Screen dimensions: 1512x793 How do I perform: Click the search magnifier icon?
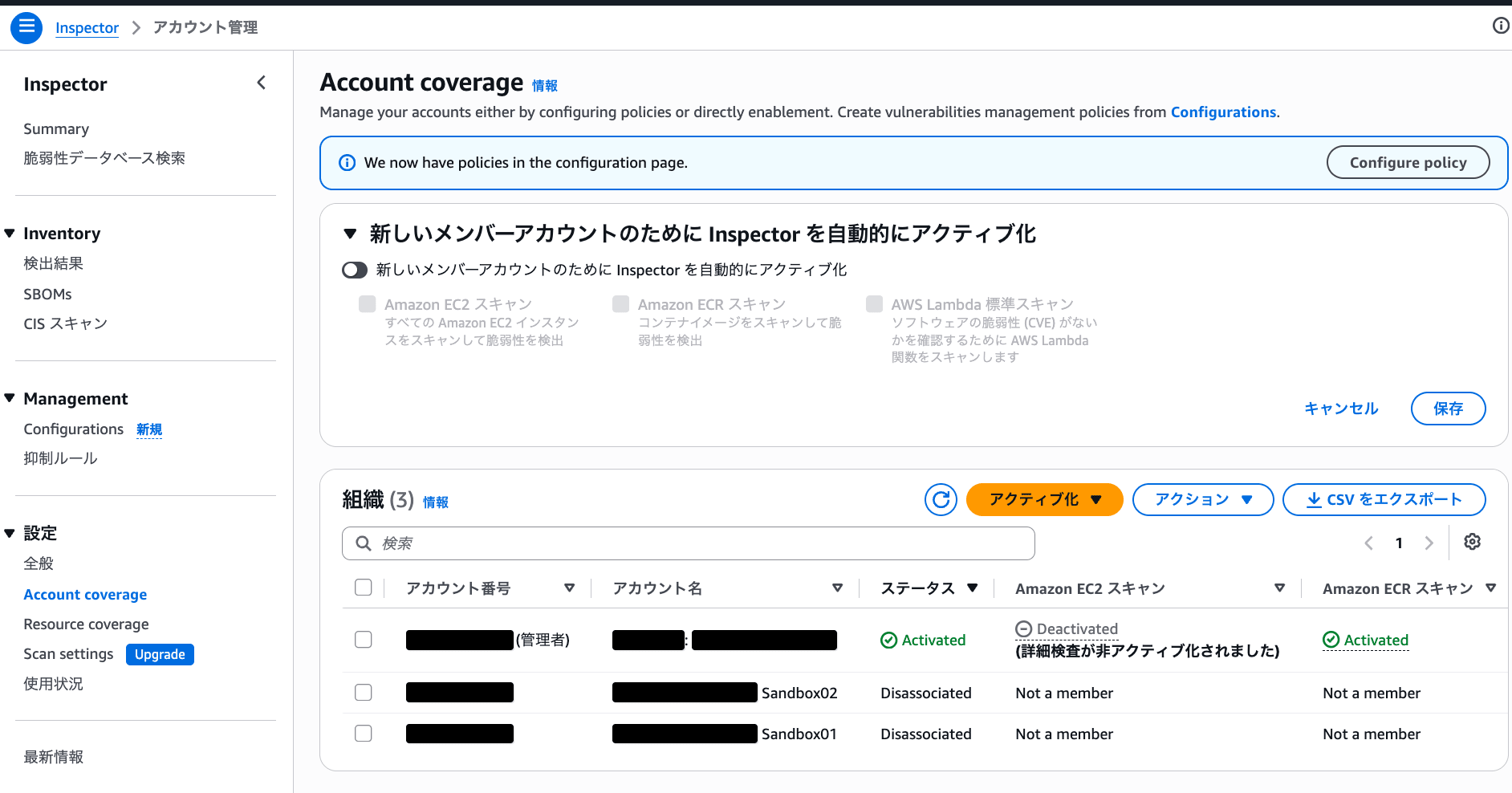pos(364,543)
